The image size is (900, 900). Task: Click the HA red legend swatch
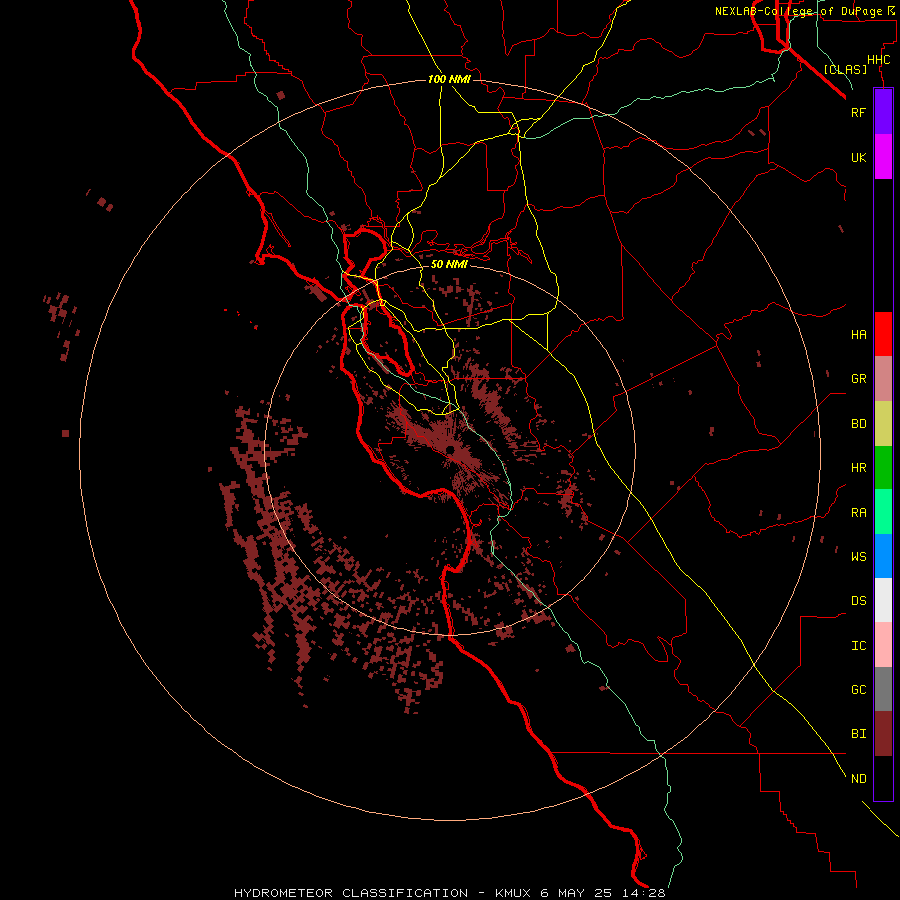pos(883,334)
